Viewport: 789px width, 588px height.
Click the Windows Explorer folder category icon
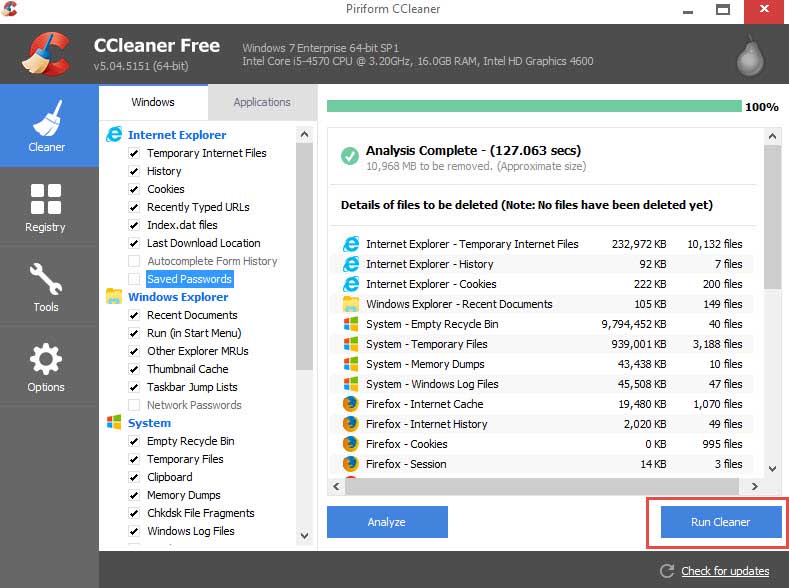(x=114, y=296)
